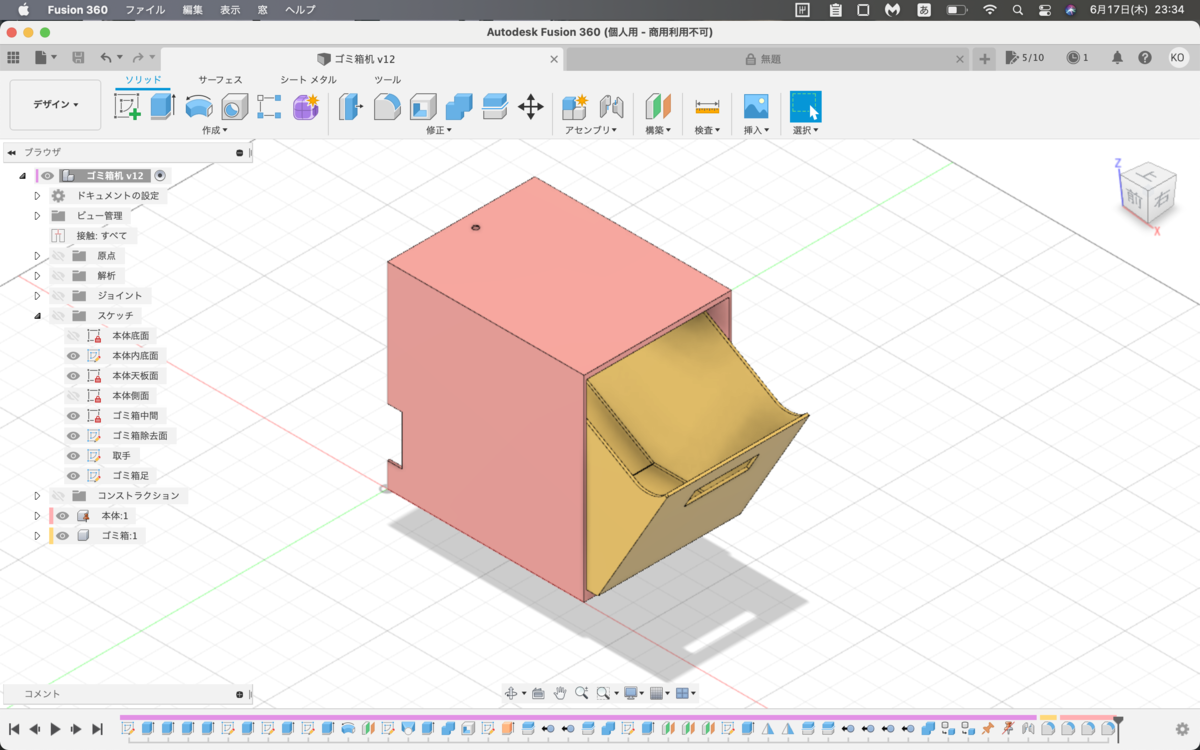Open 作成 dropdown menu
Viewport: 1200px width, 750px height.
(x=215, y=130)
